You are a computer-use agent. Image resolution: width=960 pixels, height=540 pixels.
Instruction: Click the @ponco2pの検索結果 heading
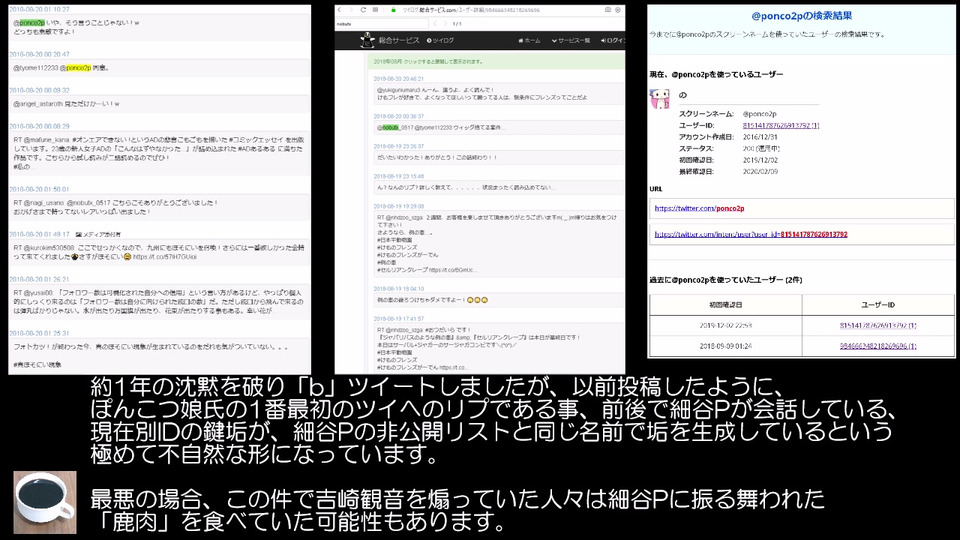coord(801,16)
